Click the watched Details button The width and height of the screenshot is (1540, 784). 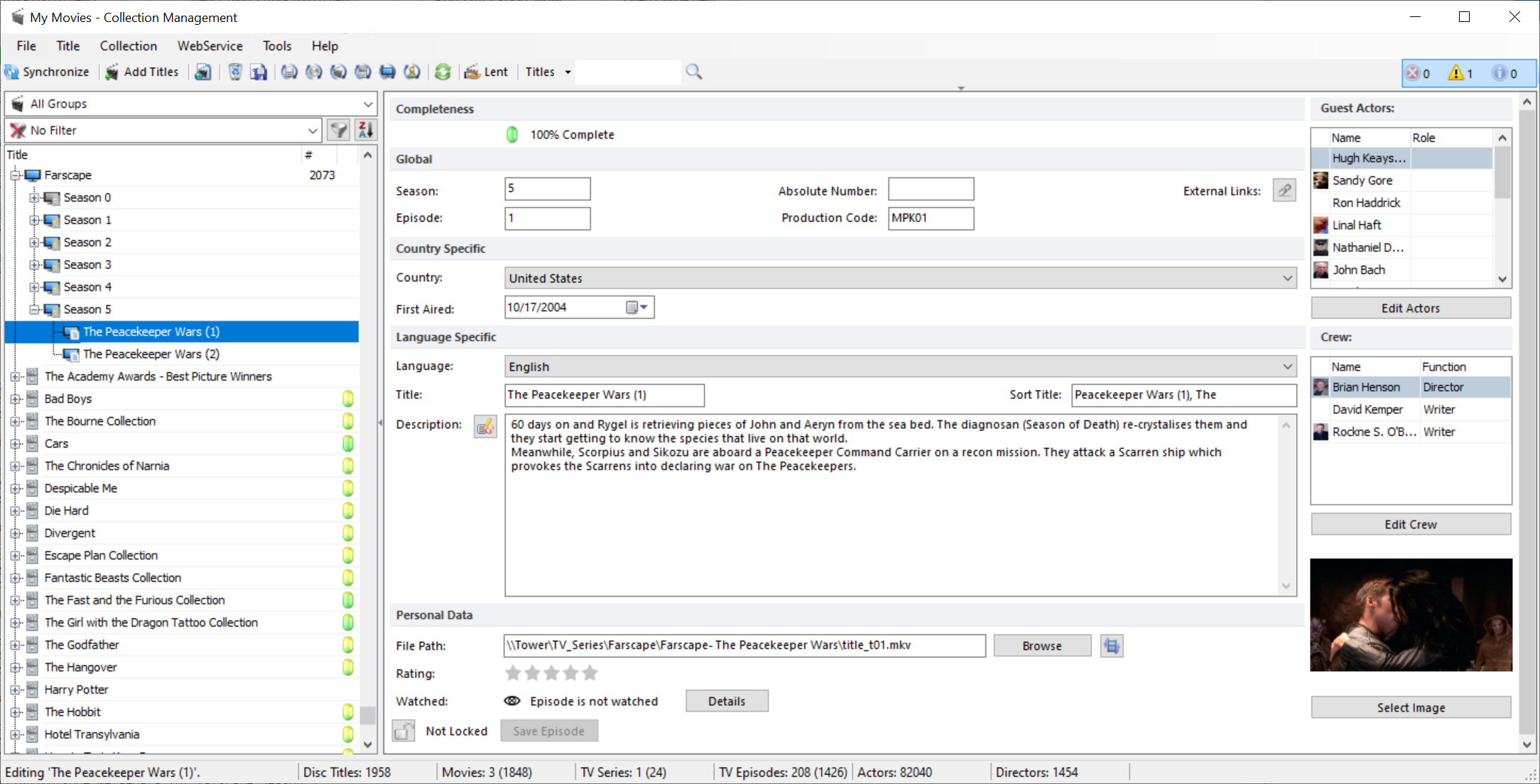tap(727, 701)
